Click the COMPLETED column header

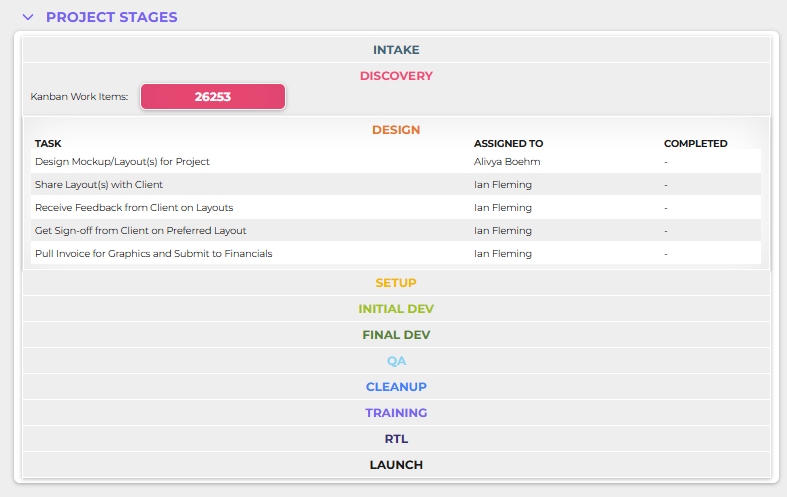[696, 144]
